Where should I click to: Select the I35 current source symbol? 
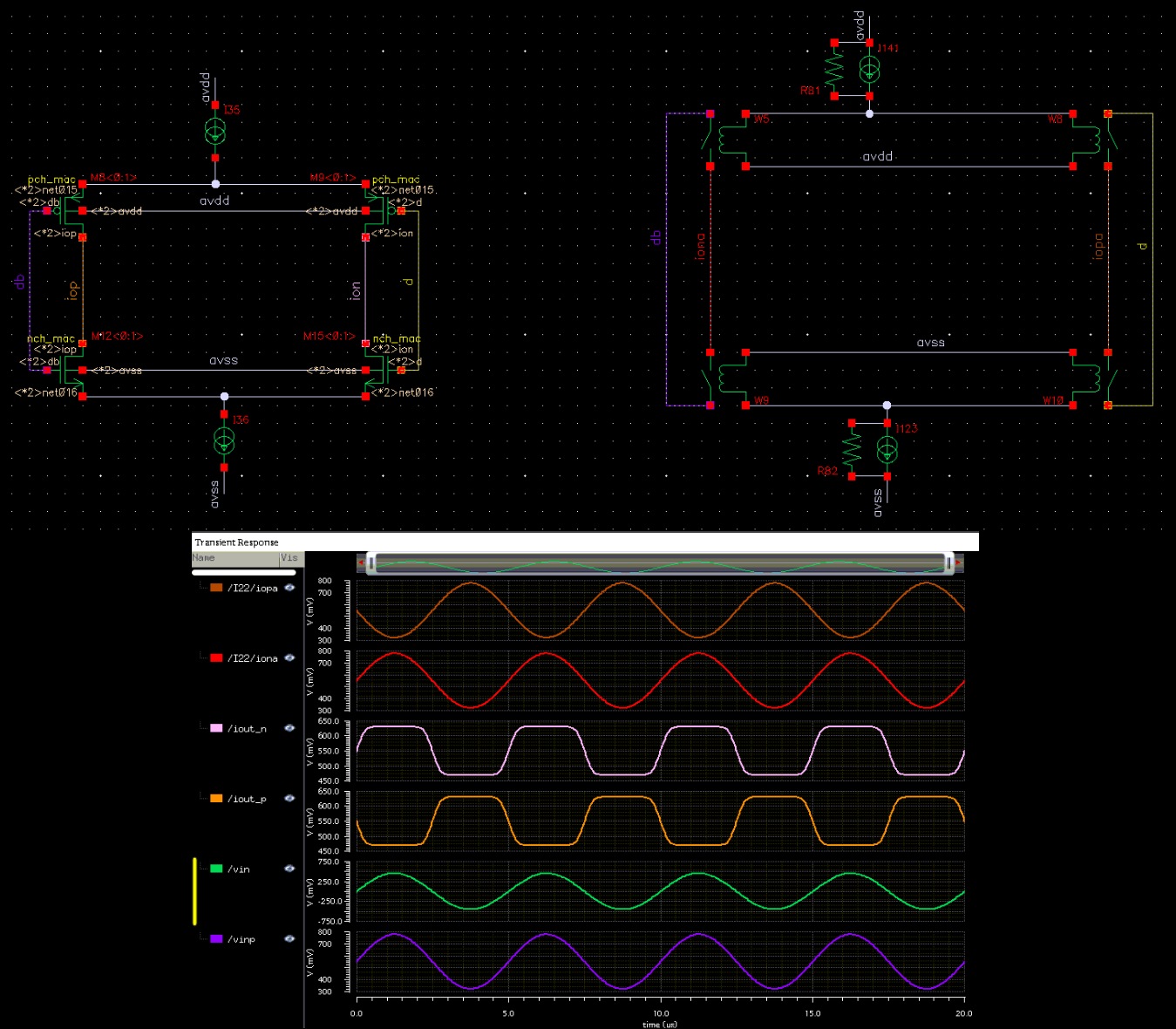click(x=215, y=132)
